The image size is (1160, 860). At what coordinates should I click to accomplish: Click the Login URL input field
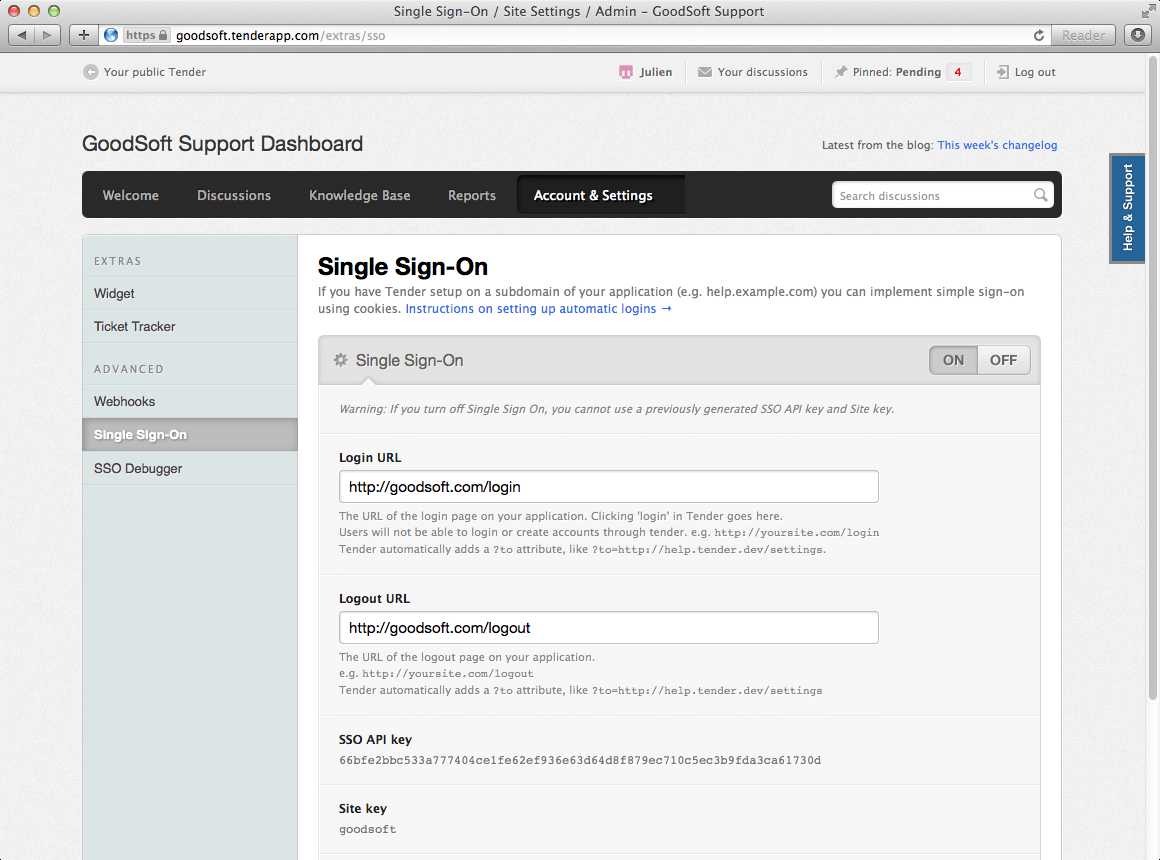point(608,486)
